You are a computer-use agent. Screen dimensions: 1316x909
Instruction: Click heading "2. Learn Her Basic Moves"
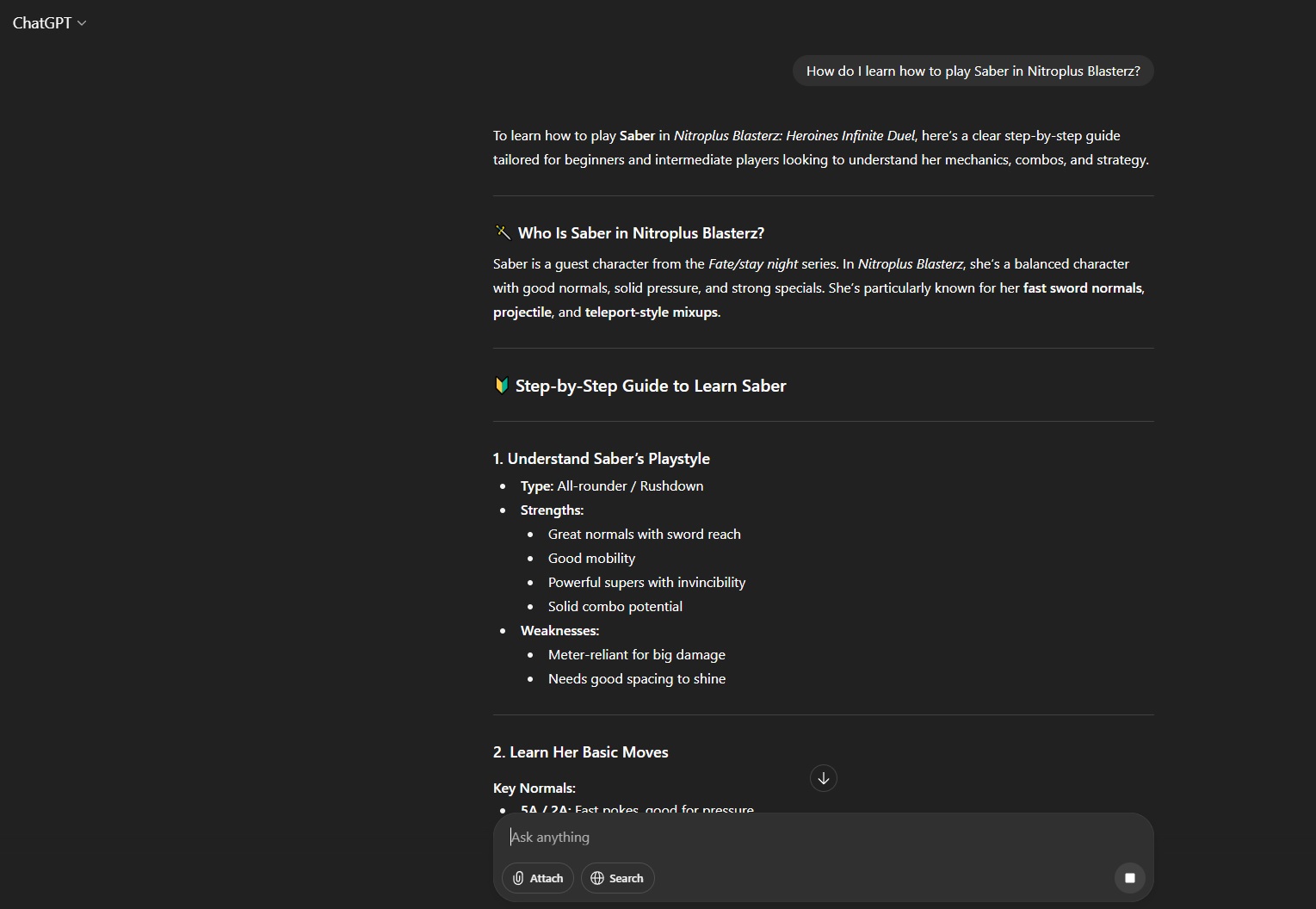[581, 752]
